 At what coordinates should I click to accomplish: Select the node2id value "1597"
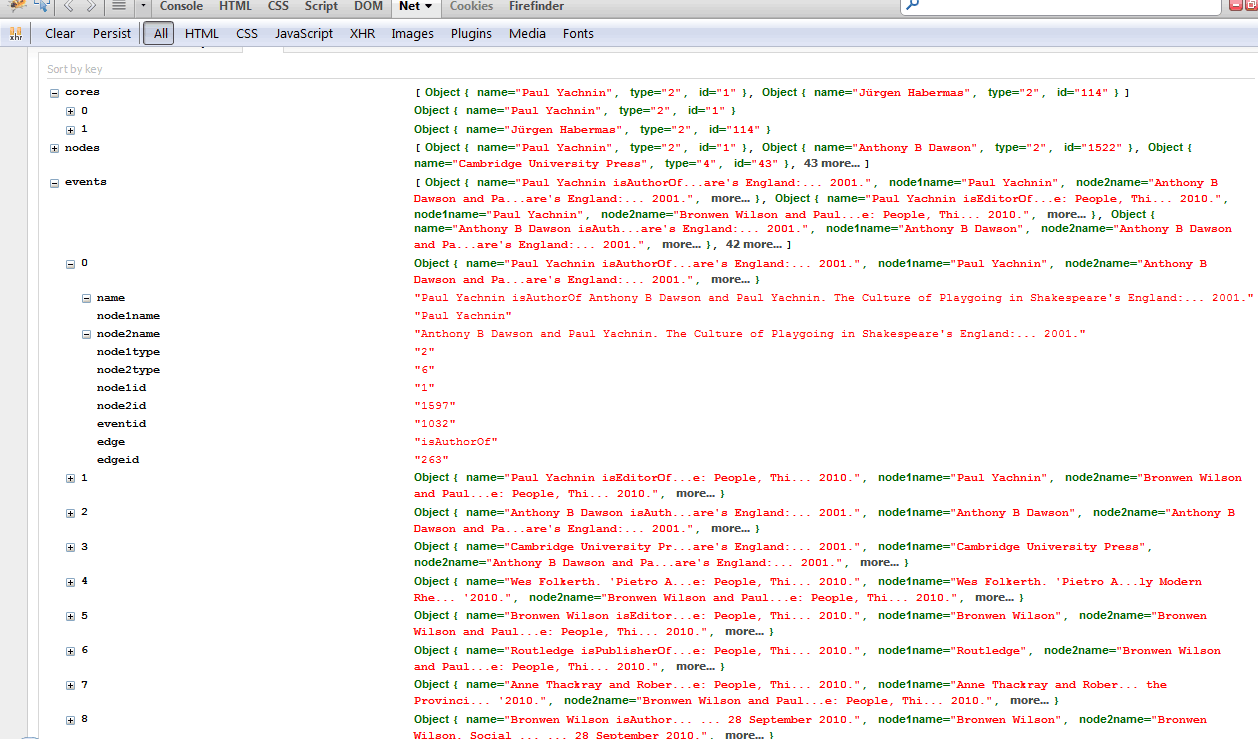pyautogui.click(x=435, y=406)
